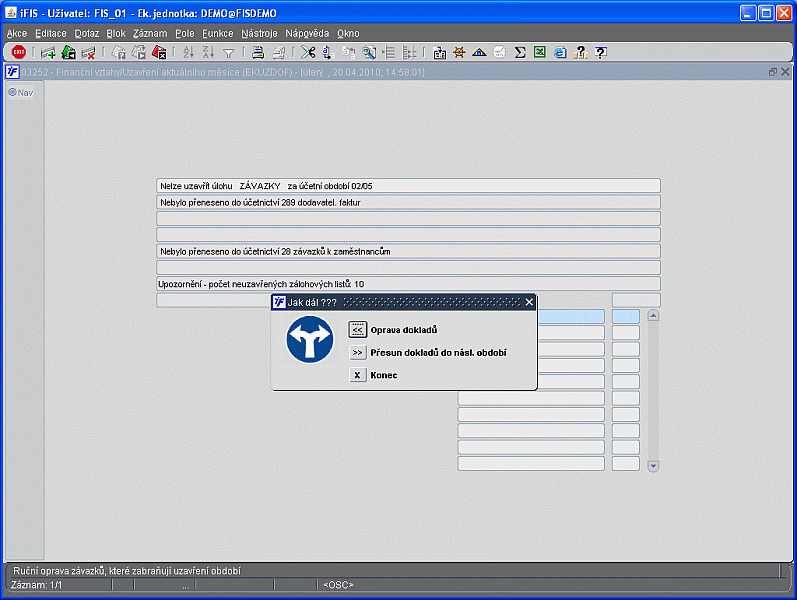
Task: Close the Jak dál ??? dialog
Action: coord(529,302)
